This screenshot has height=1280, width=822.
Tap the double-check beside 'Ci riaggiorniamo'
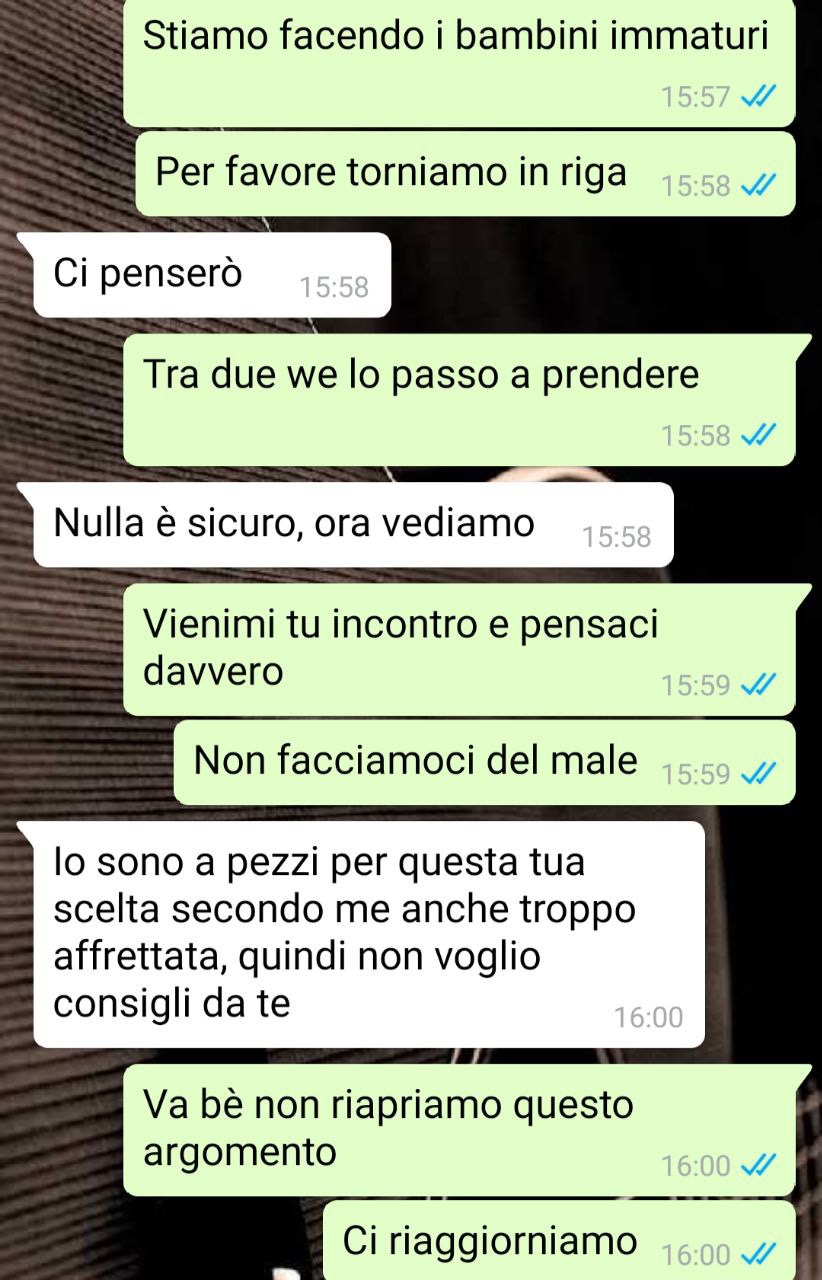755,1254
